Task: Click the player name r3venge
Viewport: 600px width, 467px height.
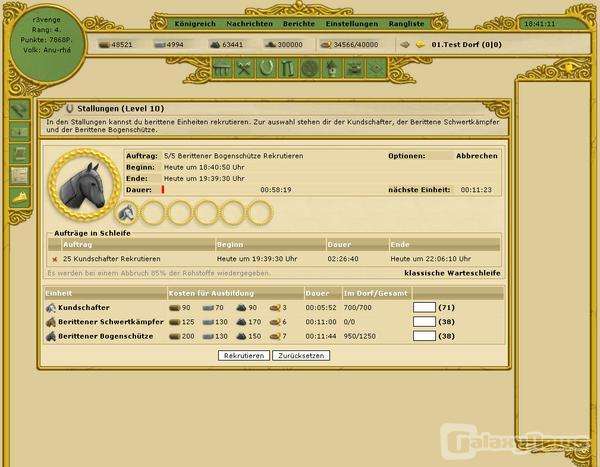Action: click(x=46, y=20)
